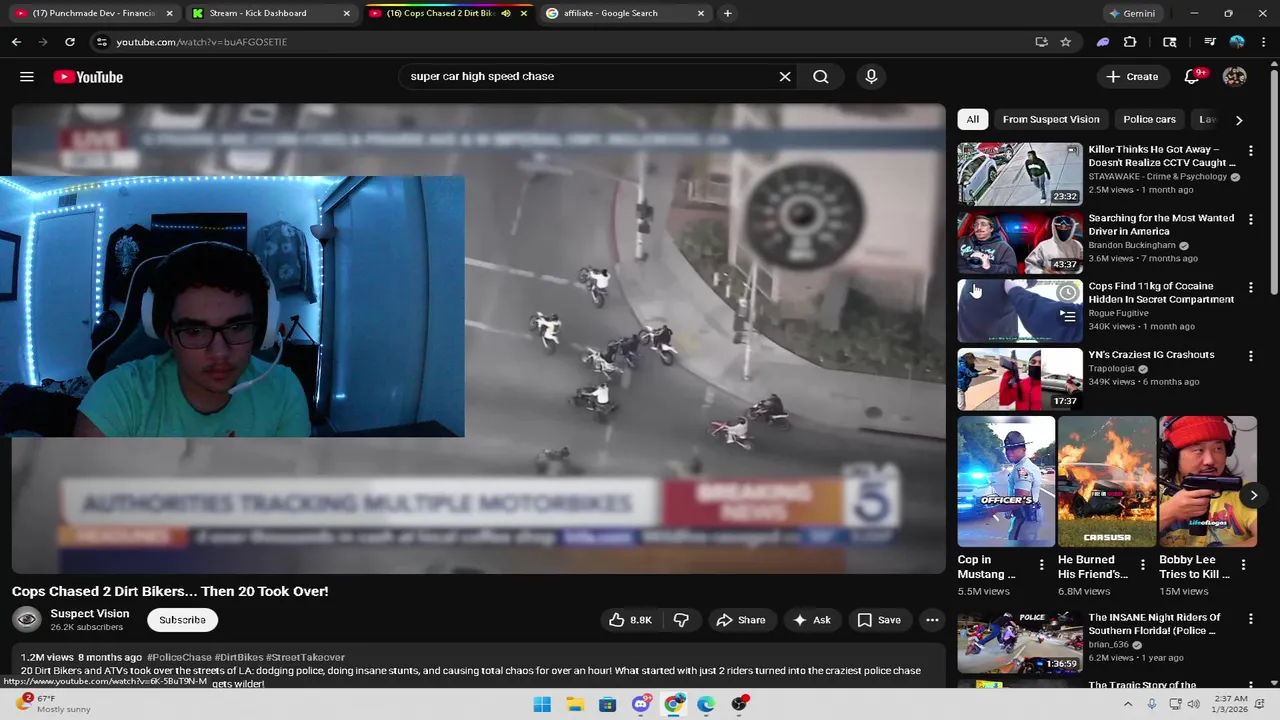Screen dimensions: 1280x720
Task: Click the Create button
Action: pos(1132,77)
